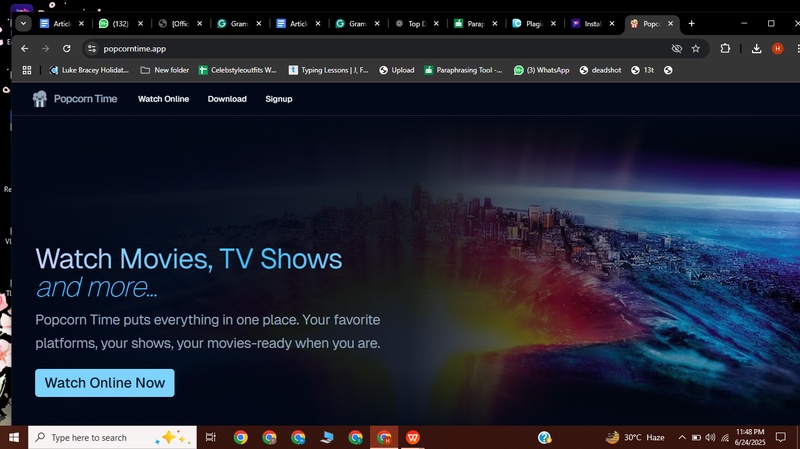Open the volume speaker icon
Viewport: 800px width, 449px height.
click(710, 437)
